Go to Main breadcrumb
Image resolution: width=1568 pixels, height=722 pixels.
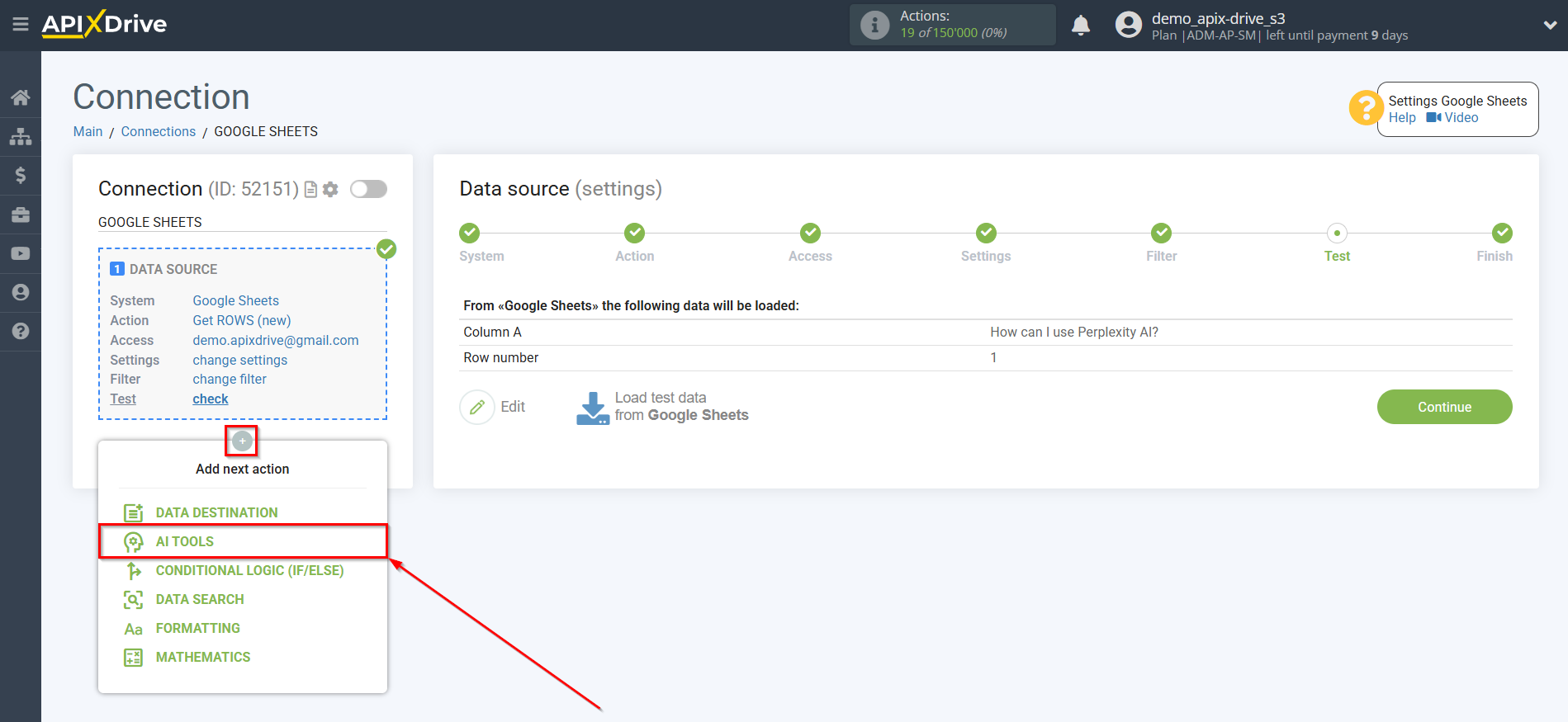coord(88,132)
